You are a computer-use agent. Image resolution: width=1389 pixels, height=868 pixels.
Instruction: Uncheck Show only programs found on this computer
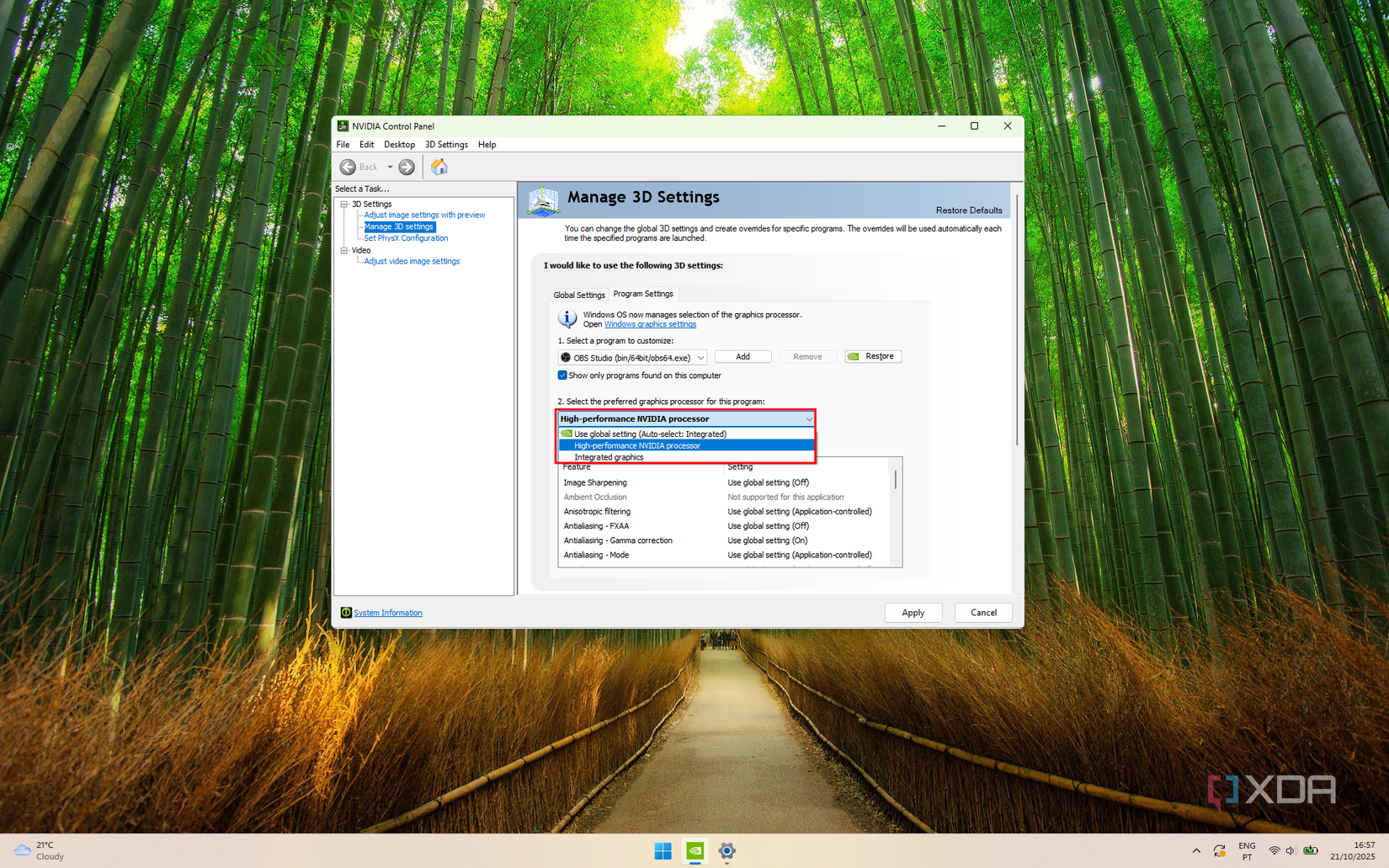click(562, 375)
